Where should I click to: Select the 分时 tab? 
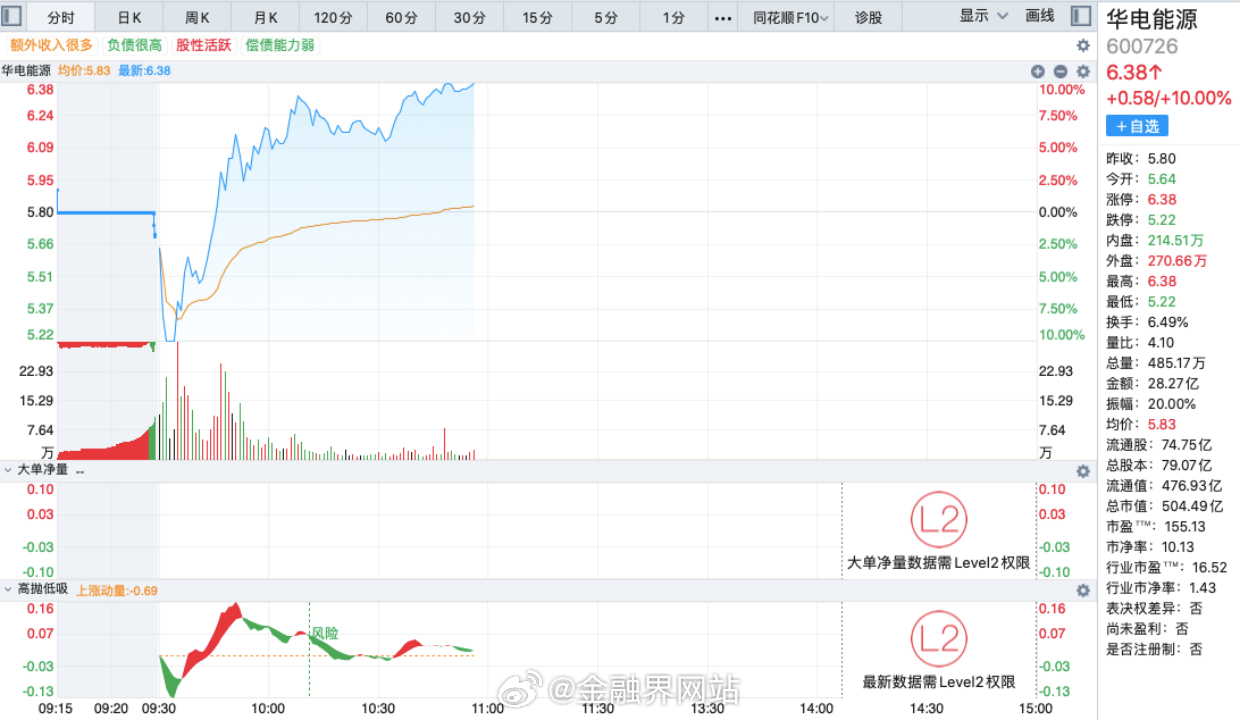point(61,17)
